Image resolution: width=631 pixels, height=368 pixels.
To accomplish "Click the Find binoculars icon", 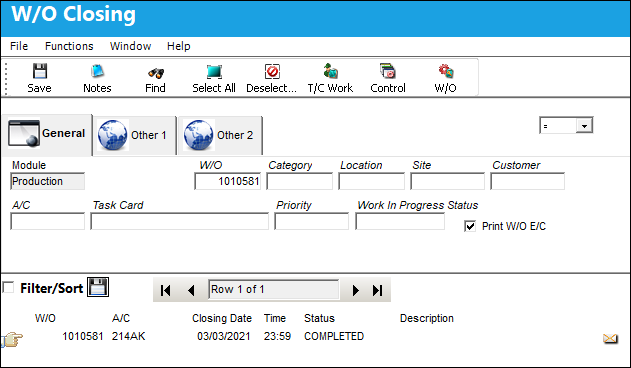I will point(156,73).
